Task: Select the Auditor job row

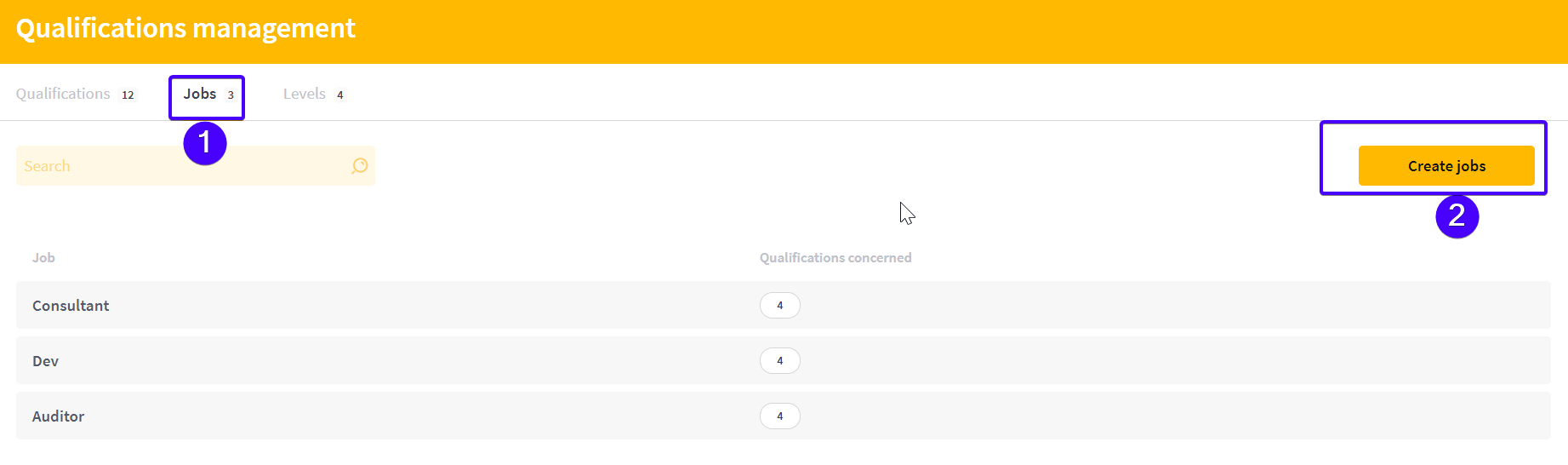Action: pyautogui.click(x=783, y=416)
